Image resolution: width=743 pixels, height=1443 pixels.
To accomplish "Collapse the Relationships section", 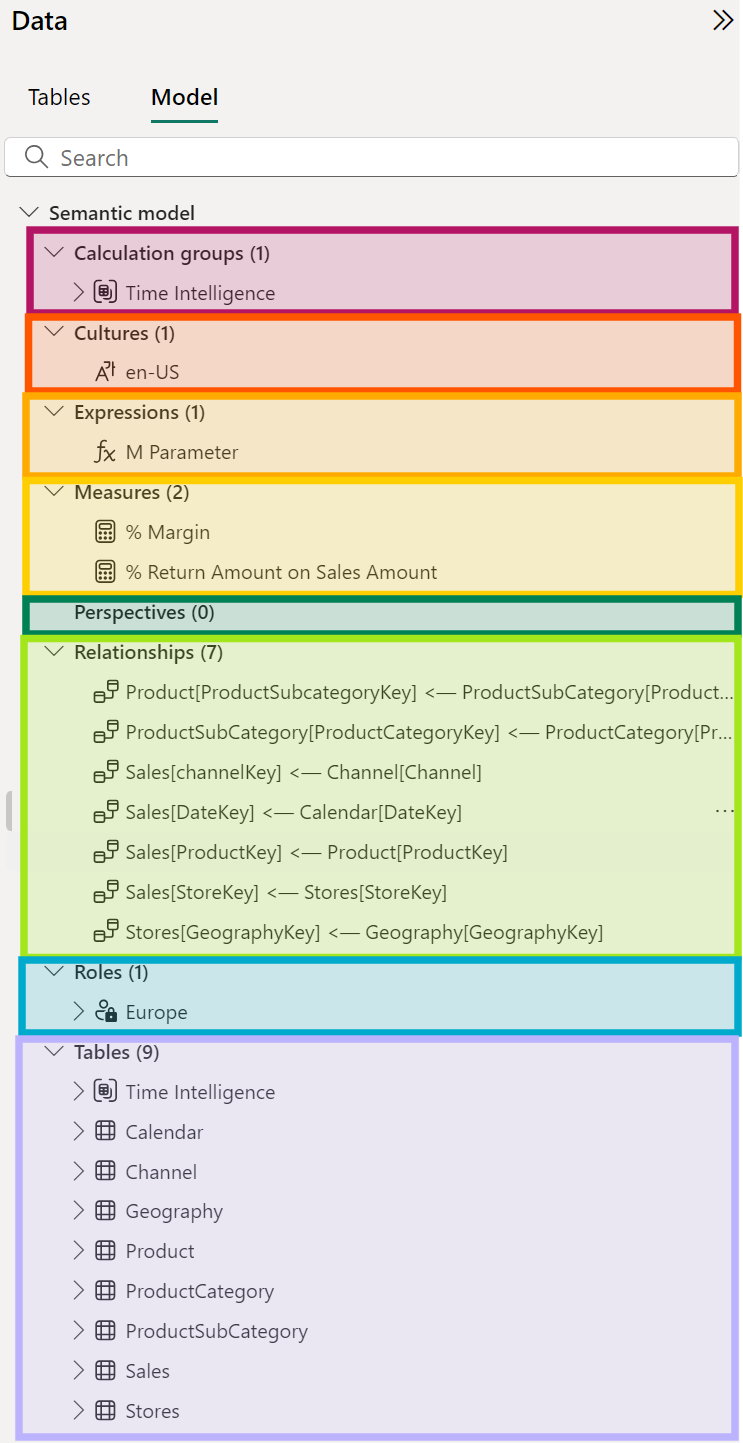I will tap(54, 652).
